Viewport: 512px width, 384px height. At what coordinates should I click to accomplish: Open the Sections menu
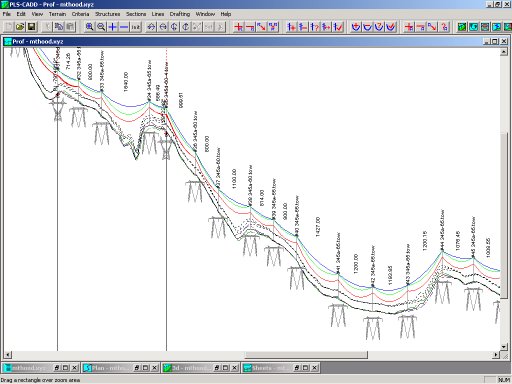[x=136, y=14]
